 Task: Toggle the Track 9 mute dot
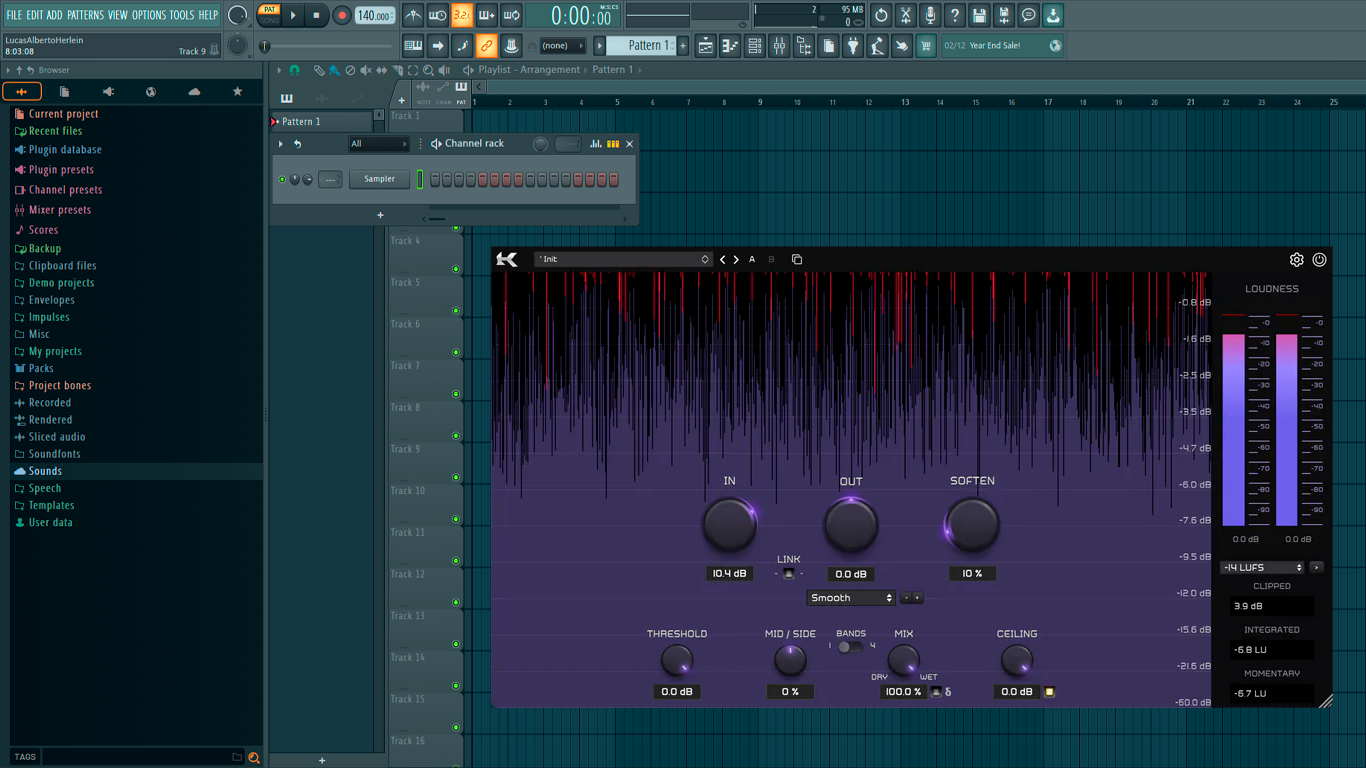point(456,478)
